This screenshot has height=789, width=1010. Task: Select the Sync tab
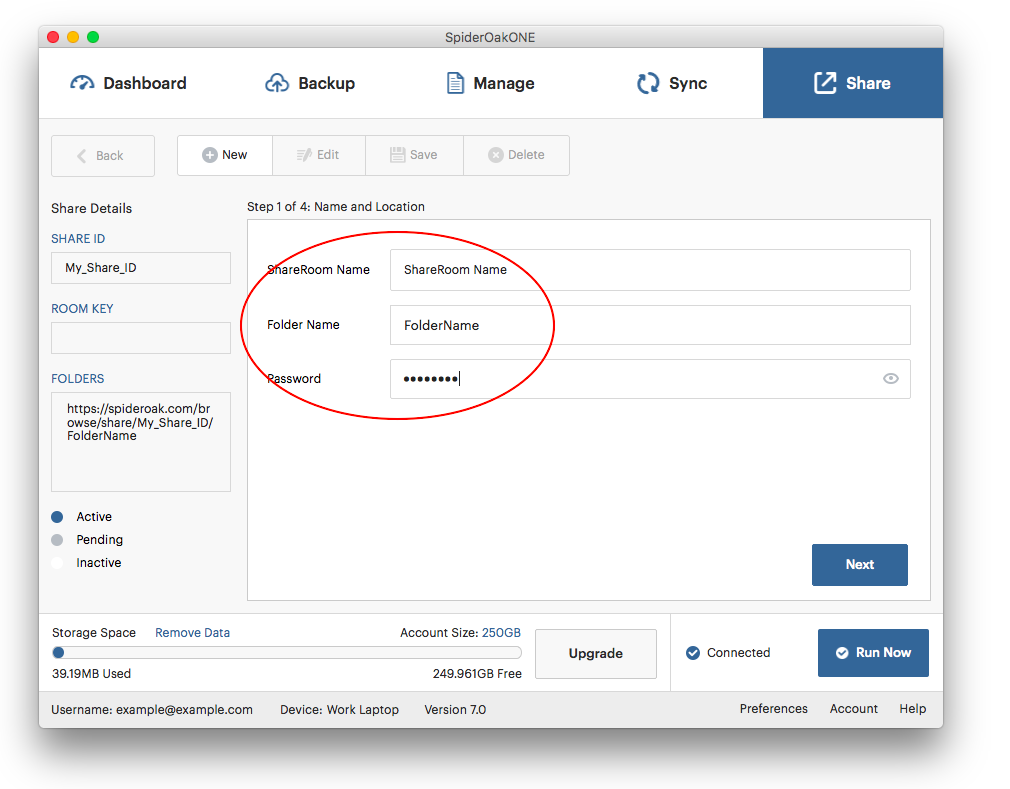click(672, 83)
